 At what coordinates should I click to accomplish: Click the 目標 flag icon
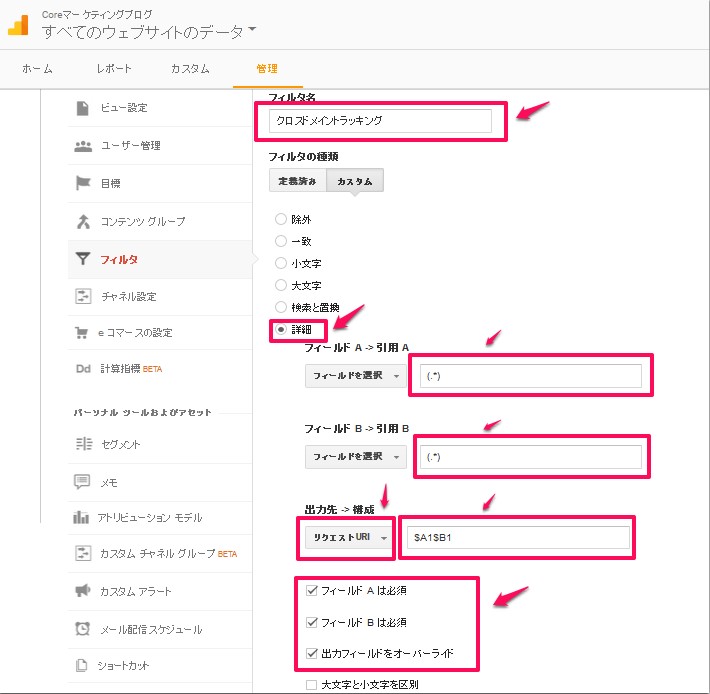tap(83, 183)
